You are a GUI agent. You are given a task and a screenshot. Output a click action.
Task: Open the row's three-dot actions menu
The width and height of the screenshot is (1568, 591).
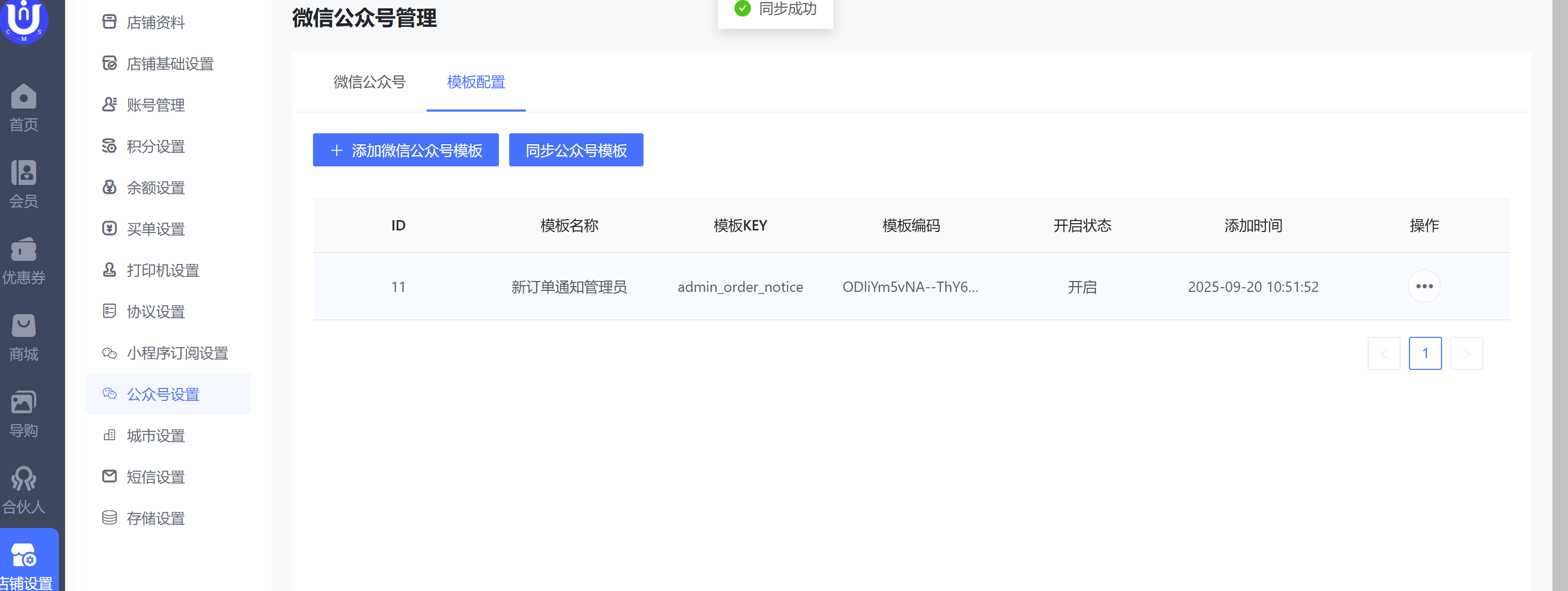1423,287
